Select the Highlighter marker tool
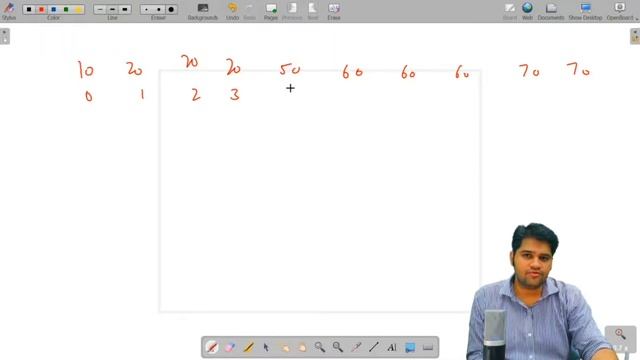 (x=248, y=347)
